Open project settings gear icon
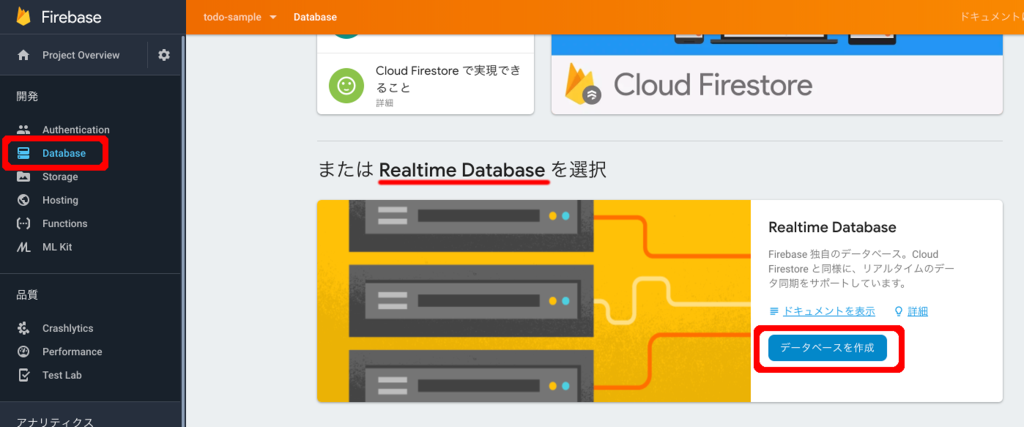 coord(164,55)
